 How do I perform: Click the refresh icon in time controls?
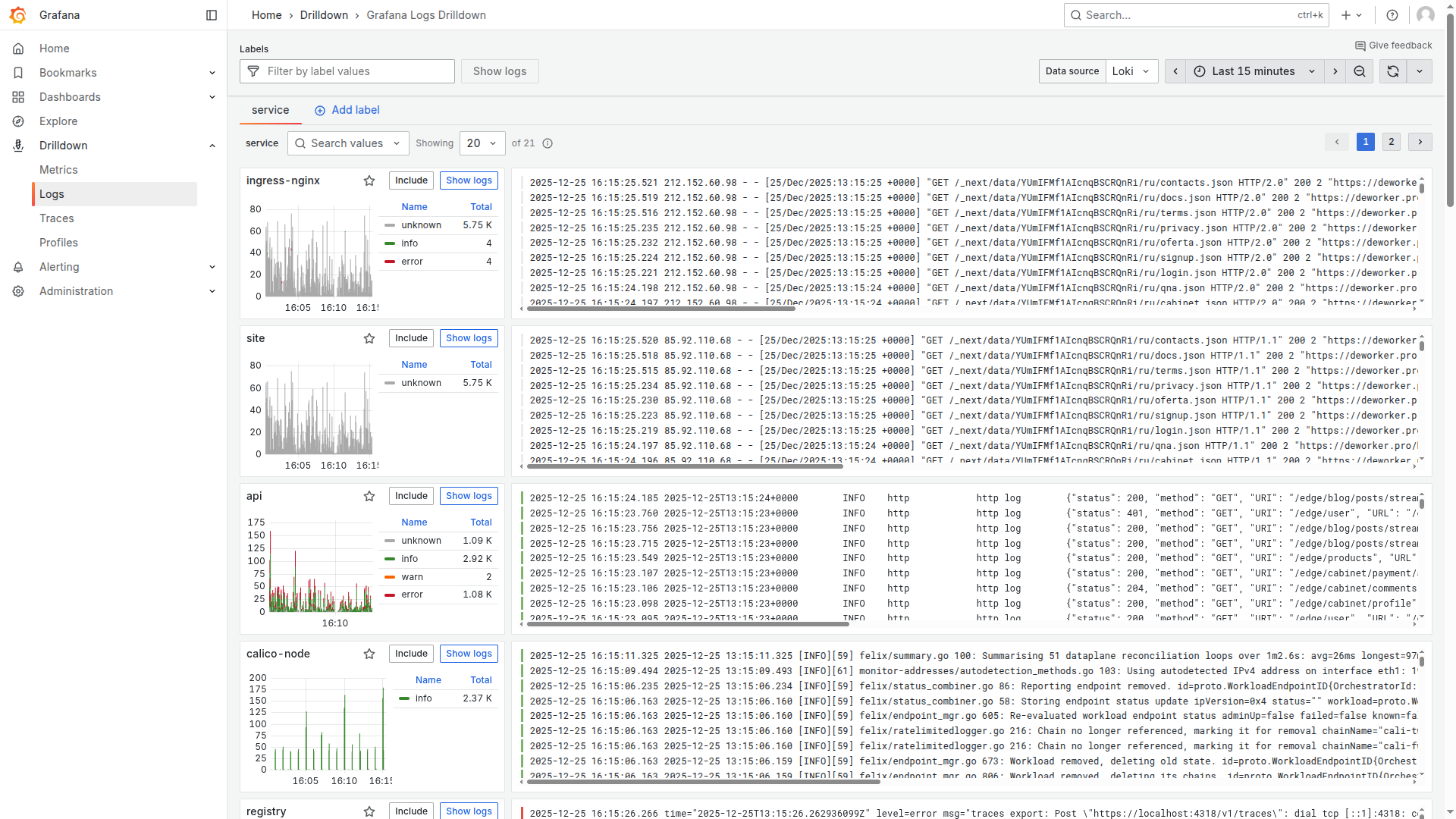click(x=1392, y=71)
